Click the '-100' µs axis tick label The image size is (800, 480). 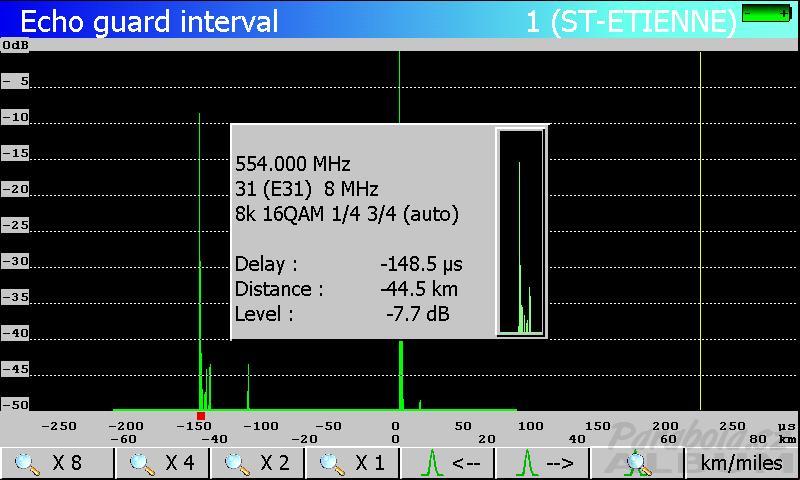coord(261,426)
